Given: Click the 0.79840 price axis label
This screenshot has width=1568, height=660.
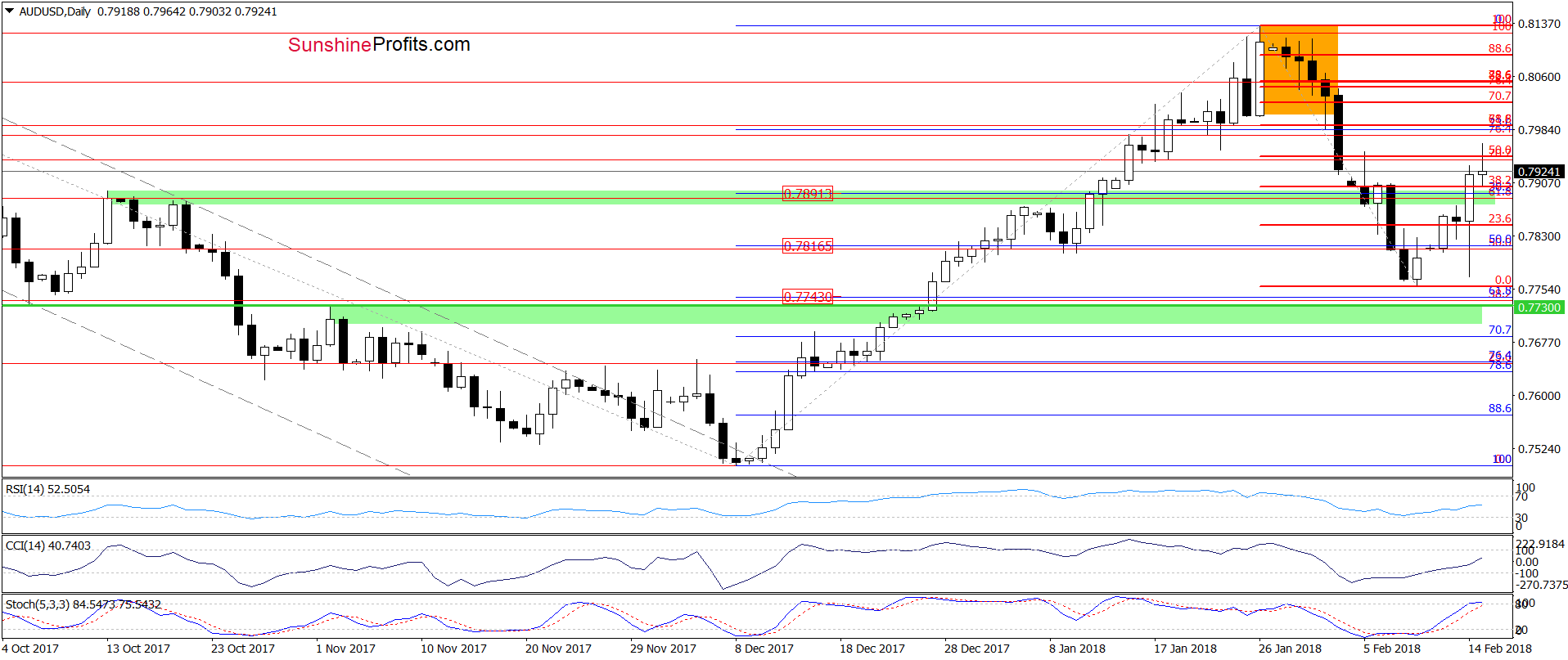Looking at the screenshot, I should pos(1539,130).
